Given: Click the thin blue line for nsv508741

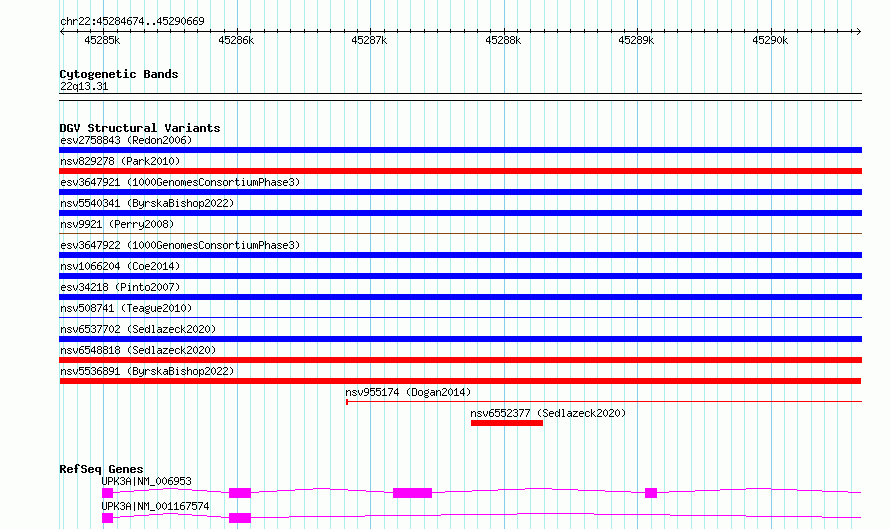Looking at the screenshot, I should pyautogui.click(x=460, y=317).
